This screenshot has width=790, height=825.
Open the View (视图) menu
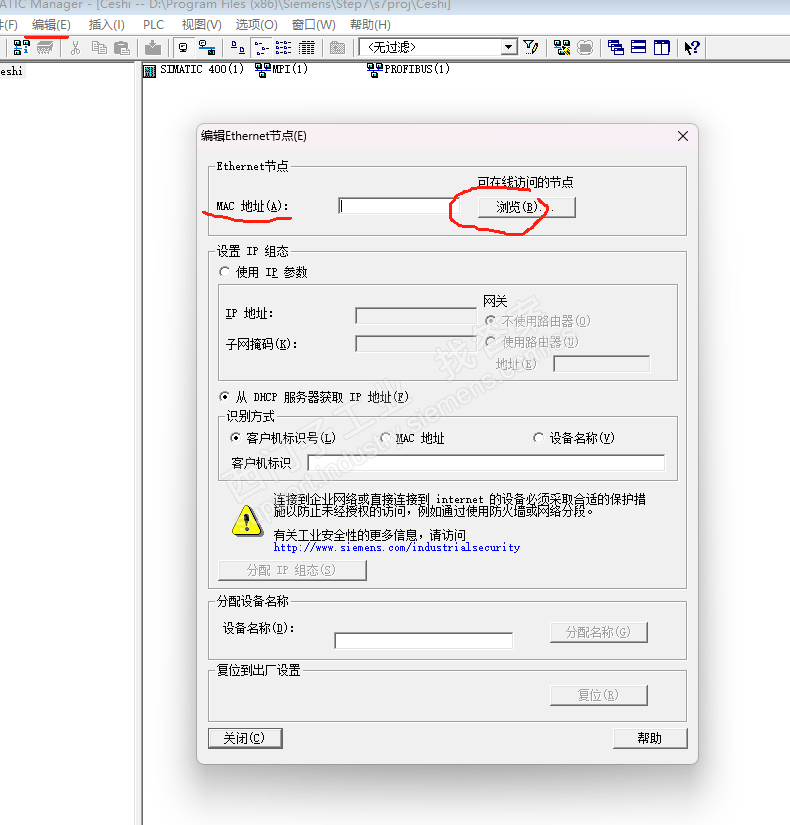click(x=202, y=25)
